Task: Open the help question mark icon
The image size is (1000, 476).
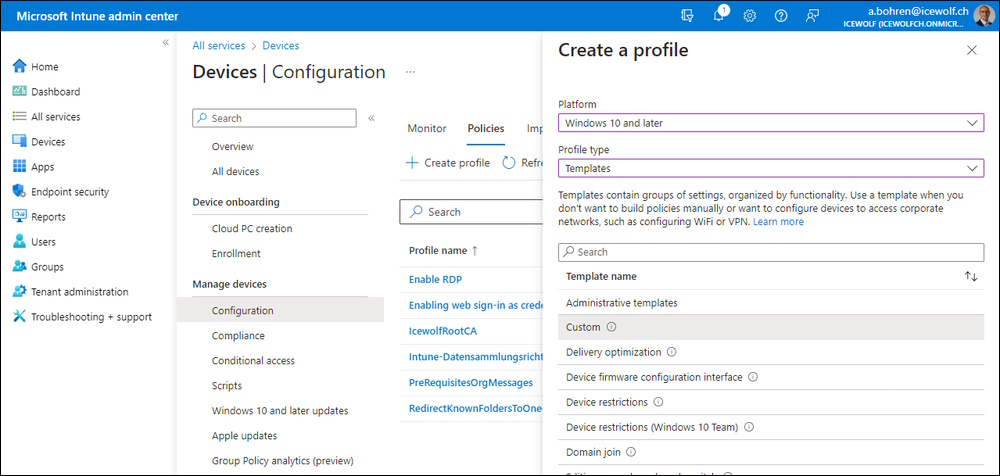Action: tap(781, 16)
